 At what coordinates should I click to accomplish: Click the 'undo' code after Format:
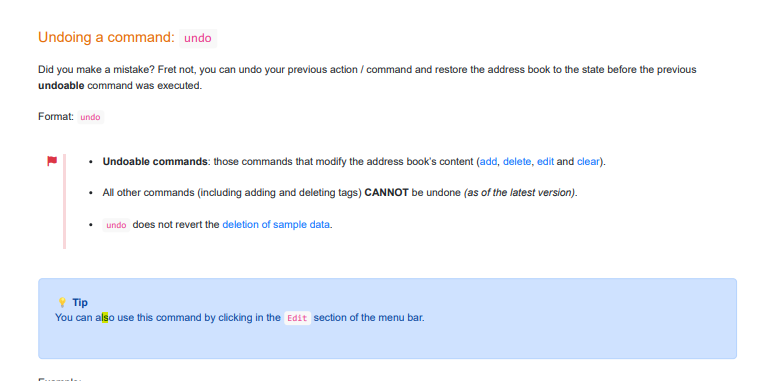(90, 117)
